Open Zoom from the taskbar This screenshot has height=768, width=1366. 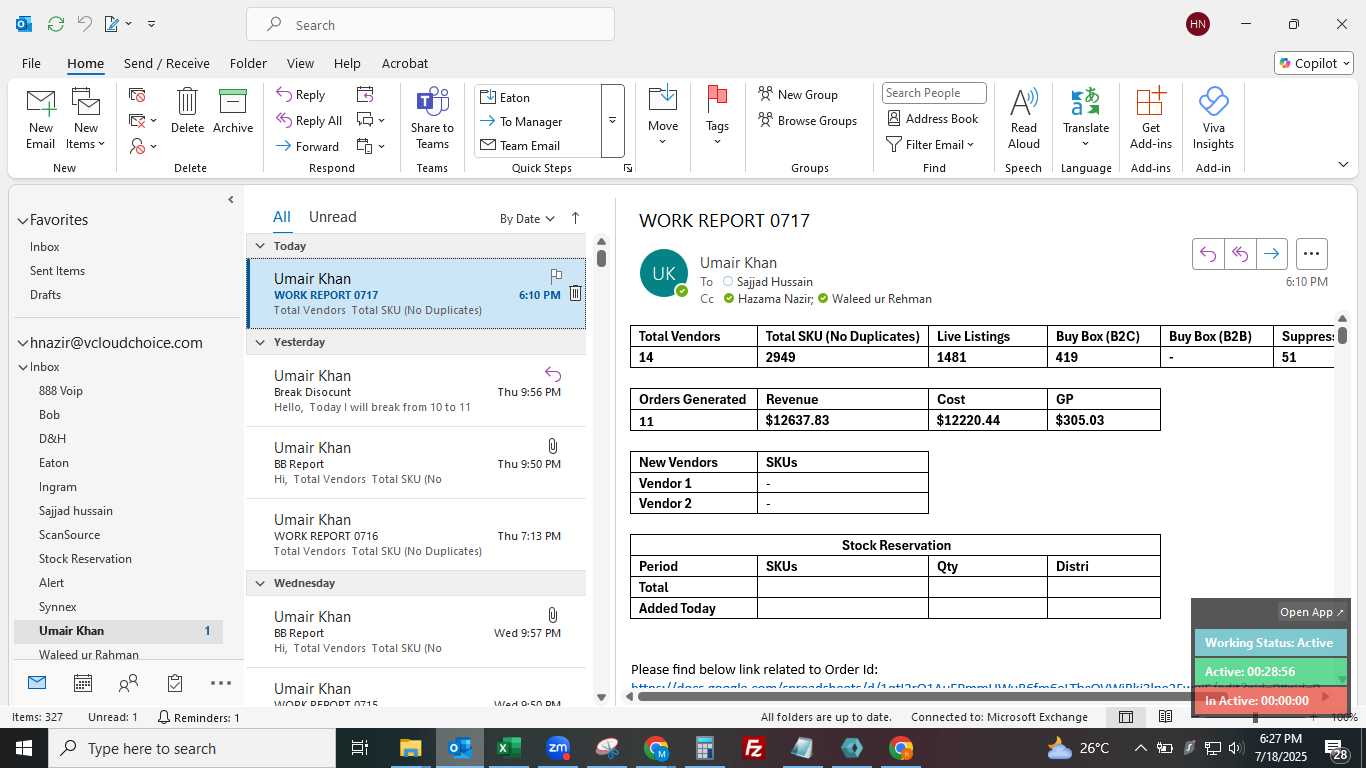pyautogui.click(x=558, y=748)
